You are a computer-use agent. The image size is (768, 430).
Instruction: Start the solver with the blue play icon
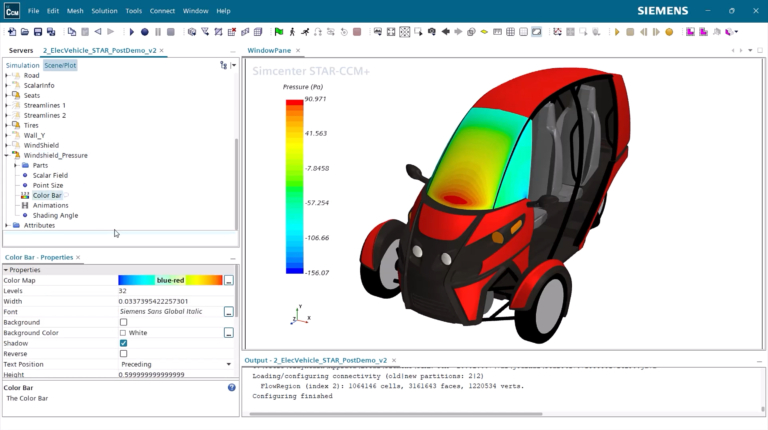click(131, 32)
